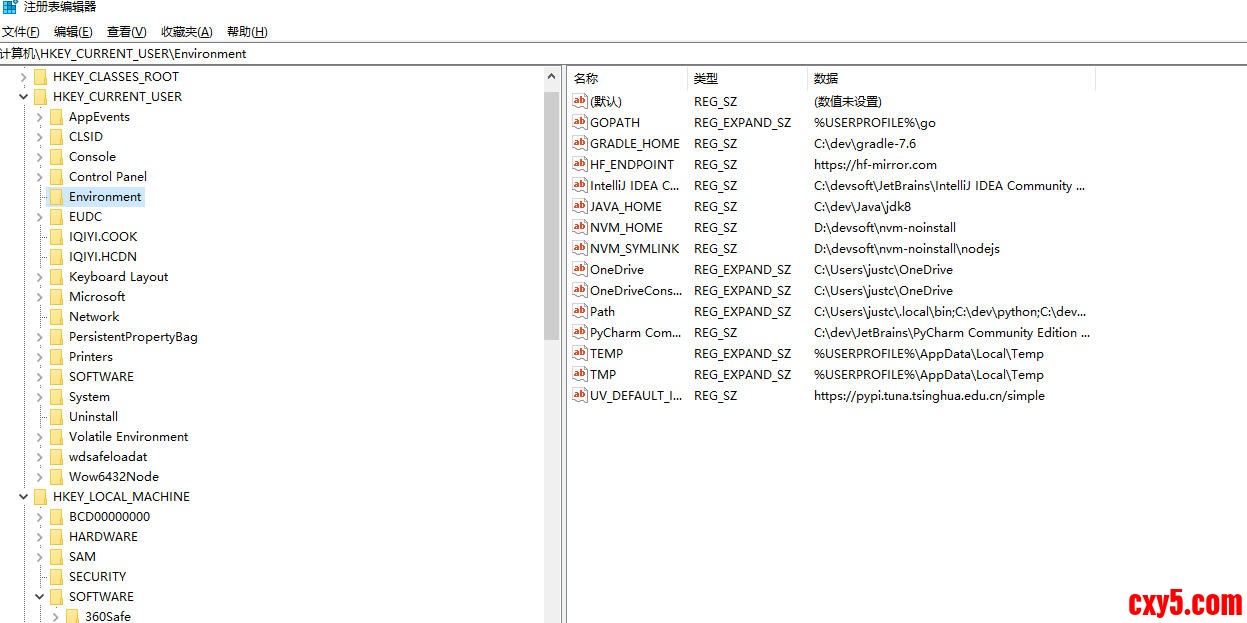Collapse HKEY_LOCAL_MACHINE node arrow

click(x=24, y=497)
